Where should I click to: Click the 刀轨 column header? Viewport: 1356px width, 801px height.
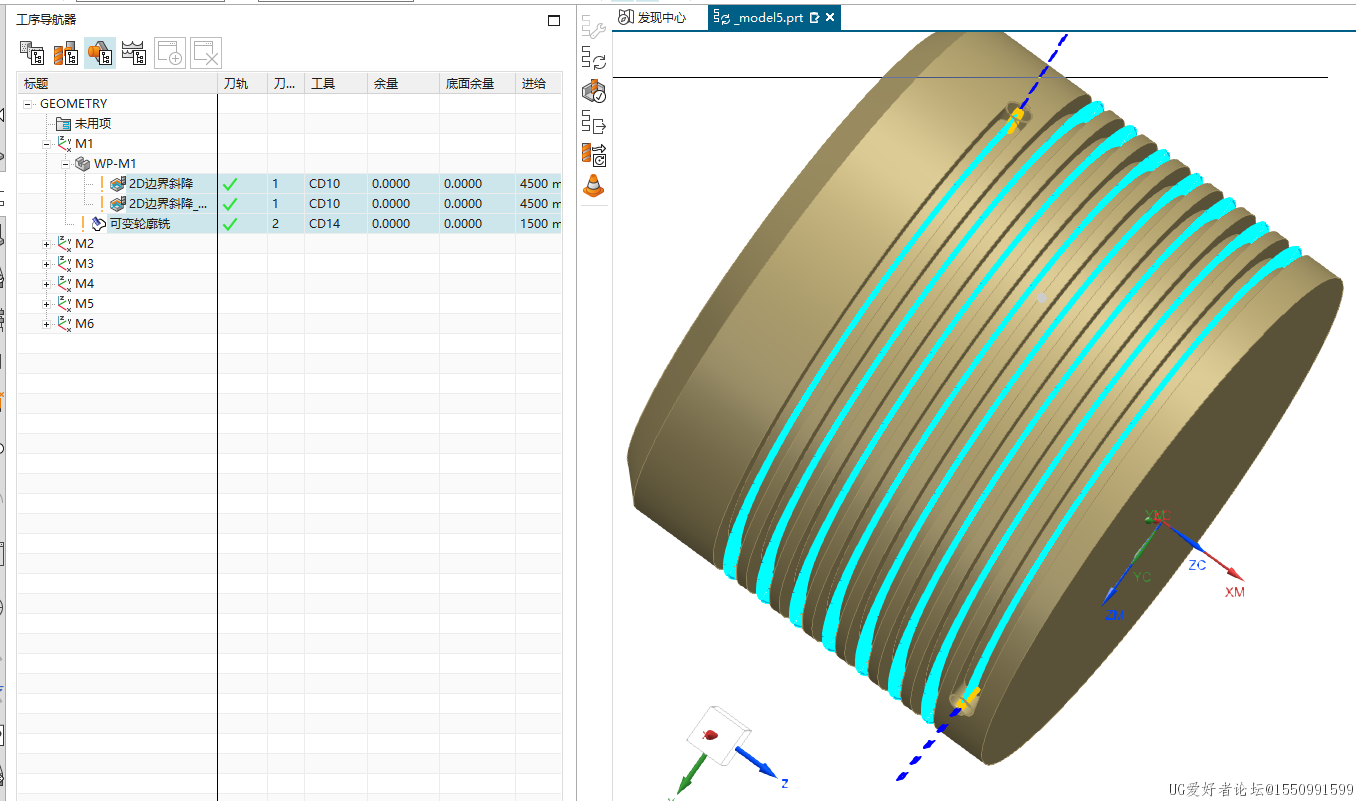click(242, 84)
